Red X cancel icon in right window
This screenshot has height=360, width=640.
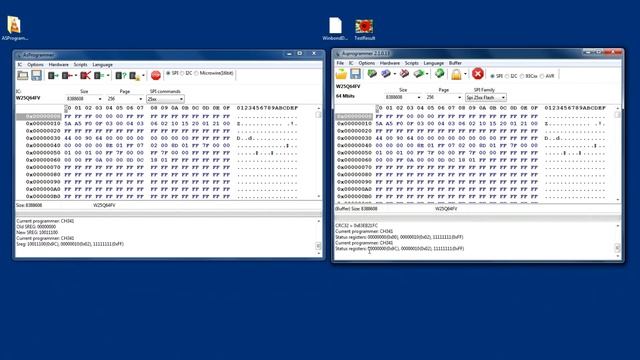point(478,73)
